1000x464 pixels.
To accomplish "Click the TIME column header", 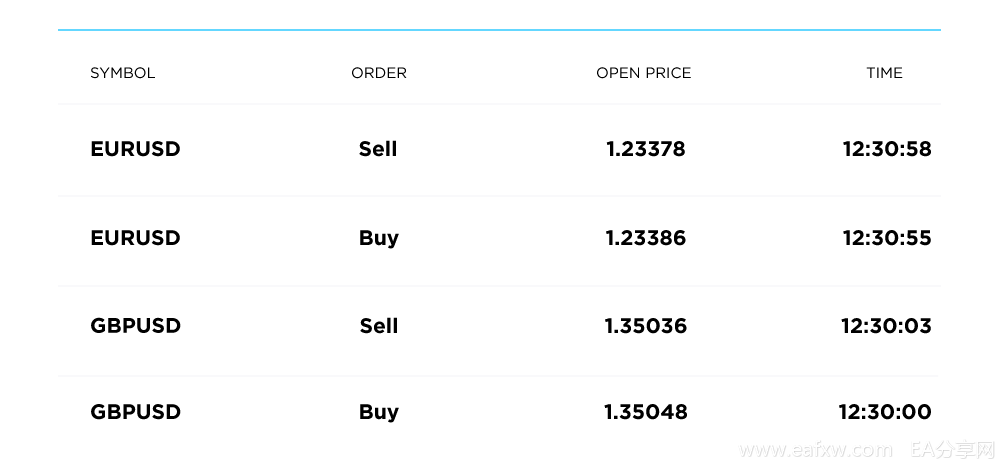I will pos(885,73).
